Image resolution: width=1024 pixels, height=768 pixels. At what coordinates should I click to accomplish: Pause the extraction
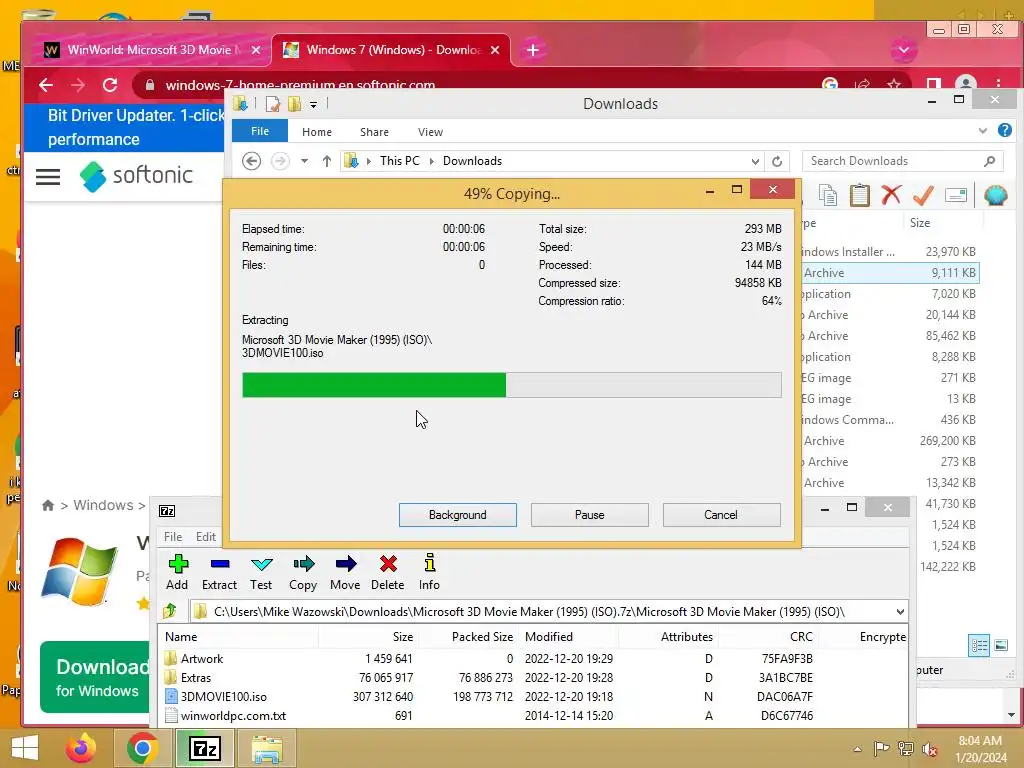[590, 515]
